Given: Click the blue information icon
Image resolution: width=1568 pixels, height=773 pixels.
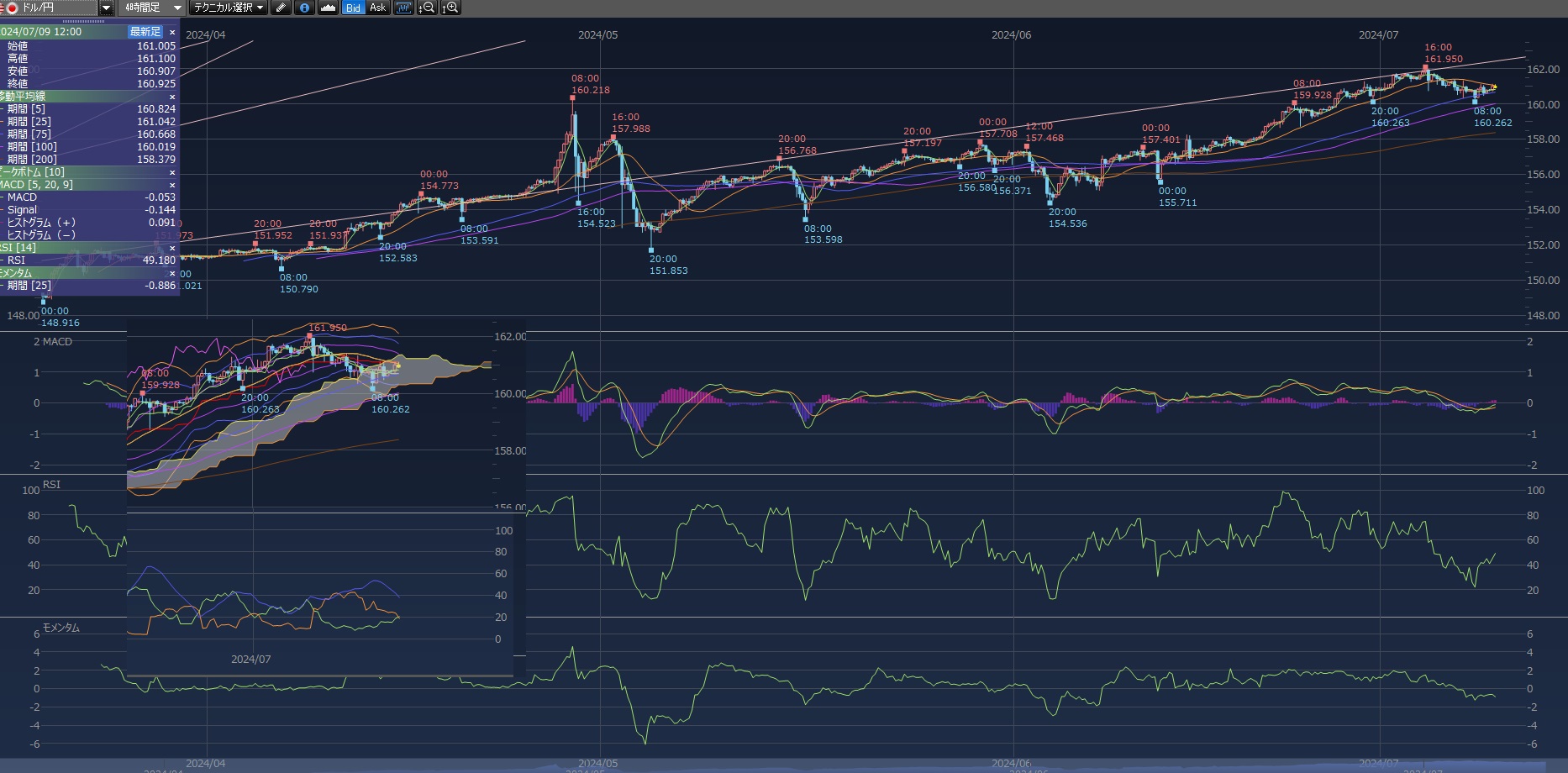Looking at the screenshot, I should (304, 8).
